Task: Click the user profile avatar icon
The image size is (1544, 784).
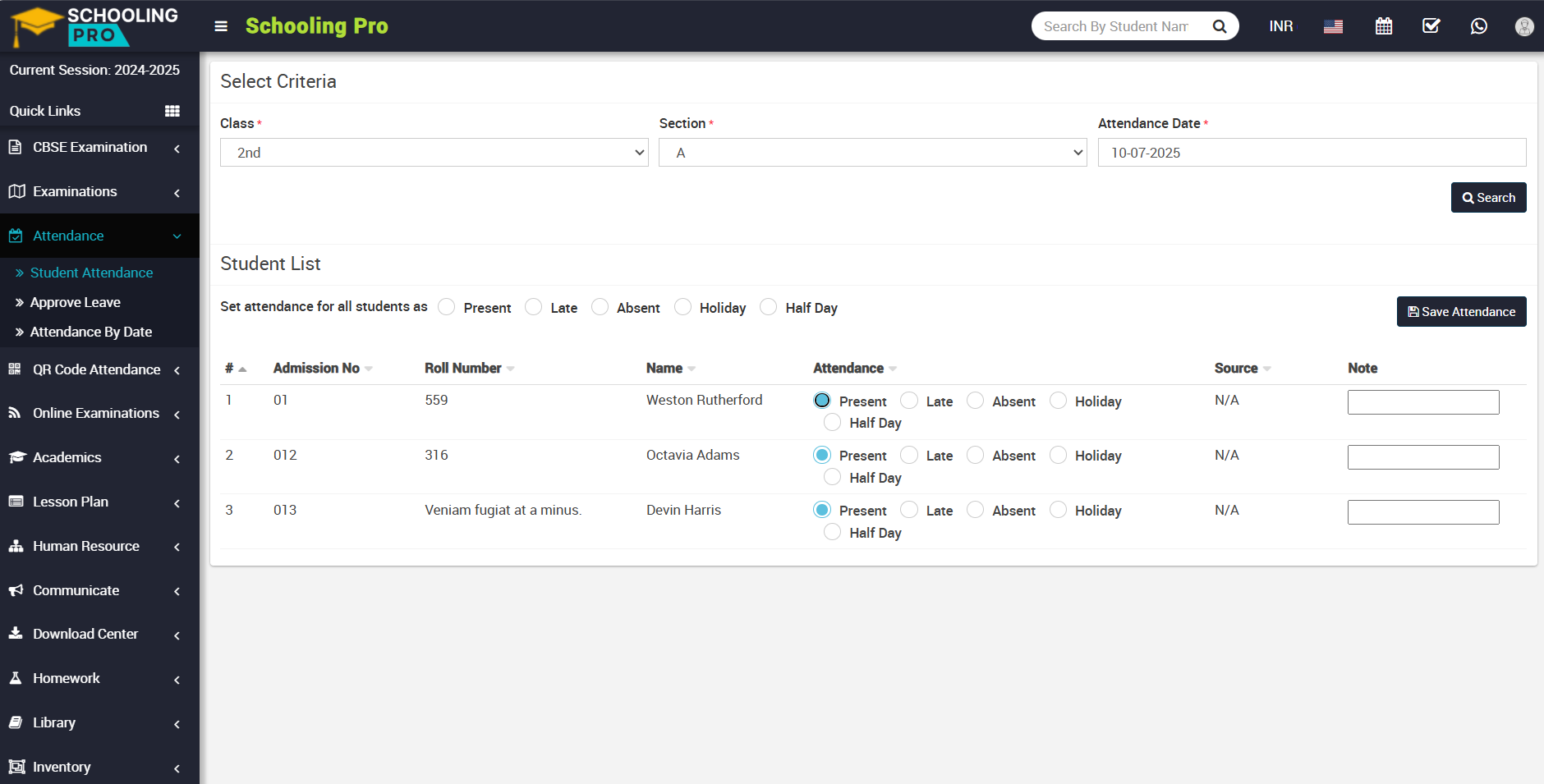Action: click(1523, 26)
